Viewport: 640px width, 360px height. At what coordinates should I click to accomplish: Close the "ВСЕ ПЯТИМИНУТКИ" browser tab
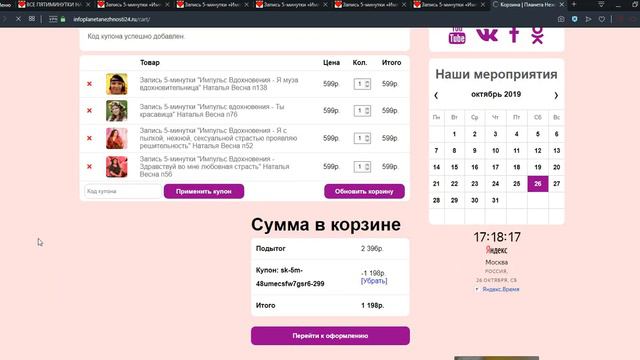coord(88,4)
